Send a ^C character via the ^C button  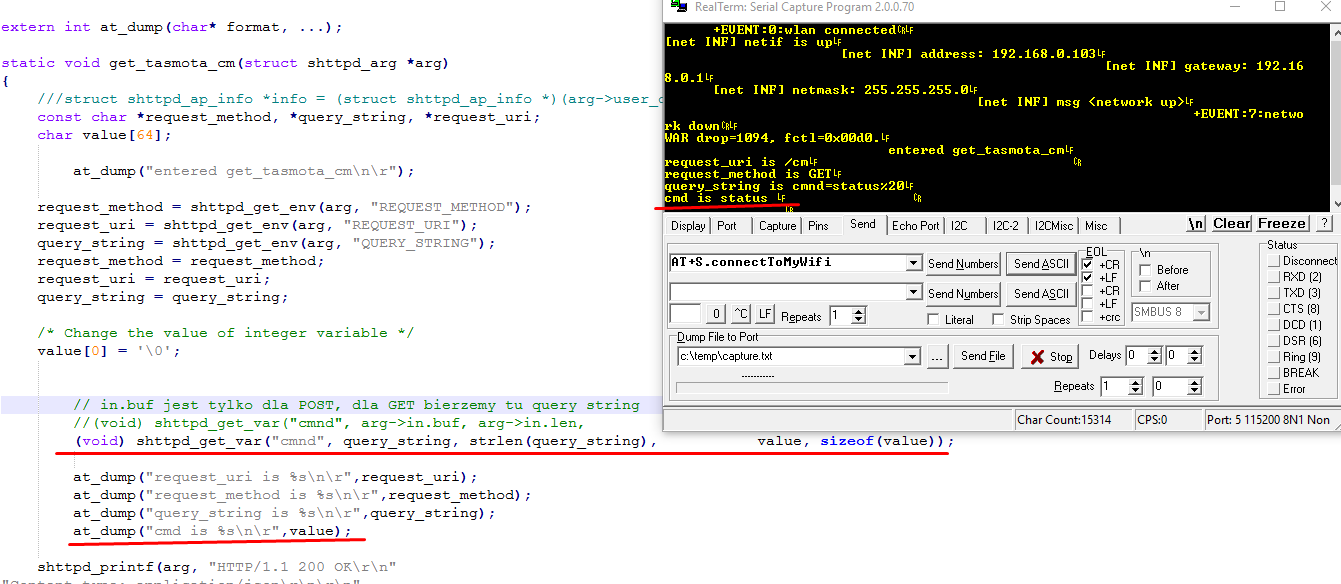[x=741, y=313]
